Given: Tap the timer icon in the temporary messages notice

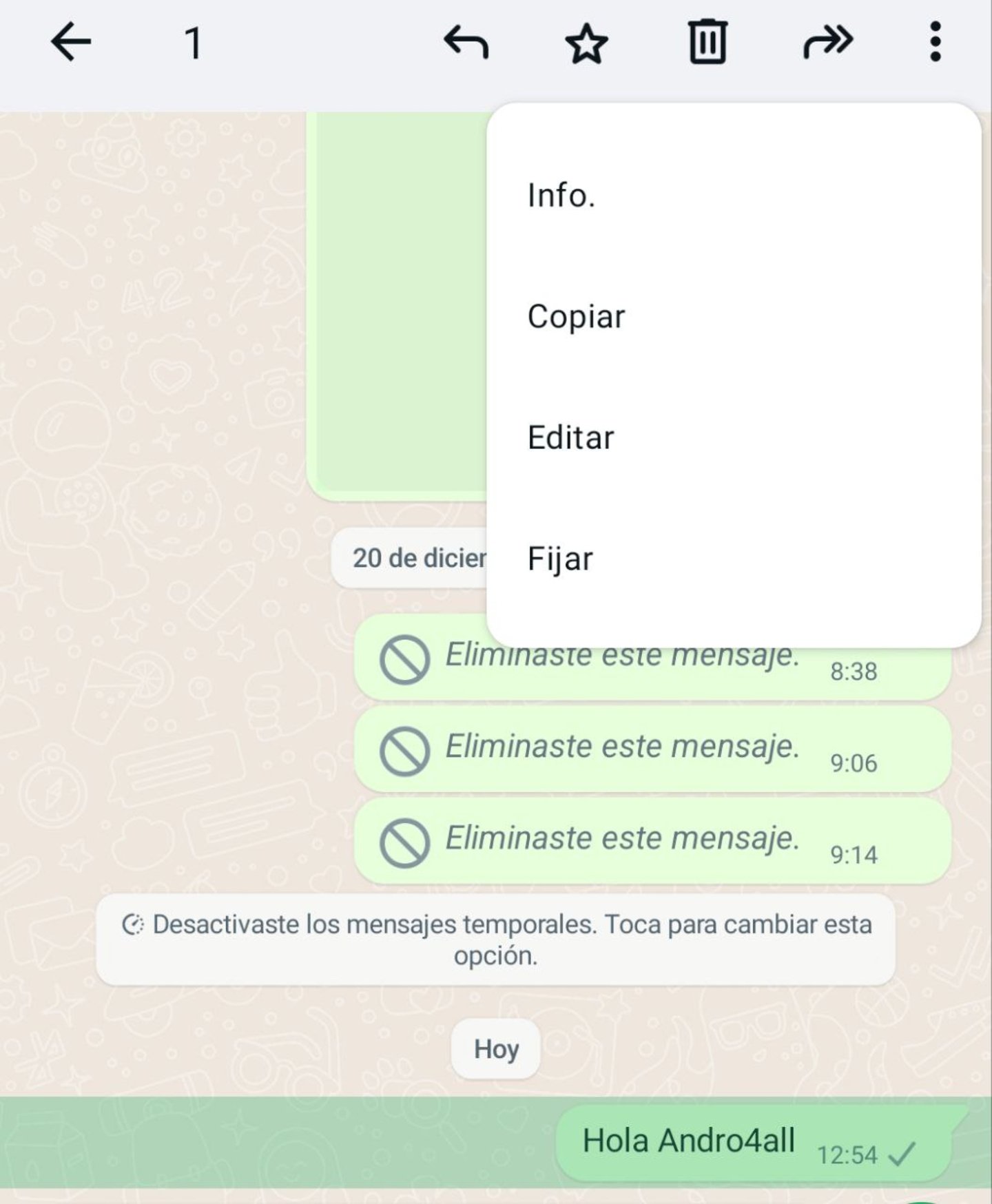Looking at the screenshot, I should [x=132, y=924].
